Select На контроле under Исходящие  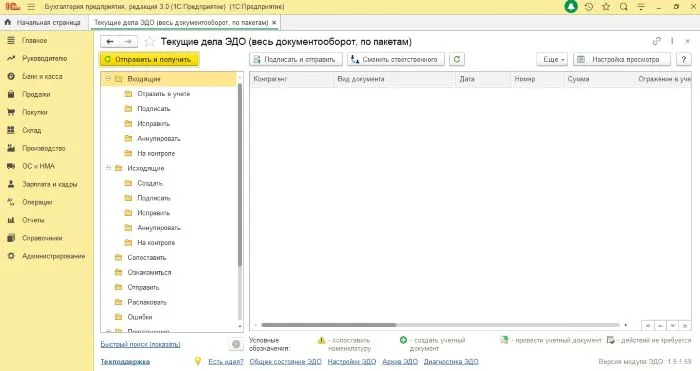(156, 242)
